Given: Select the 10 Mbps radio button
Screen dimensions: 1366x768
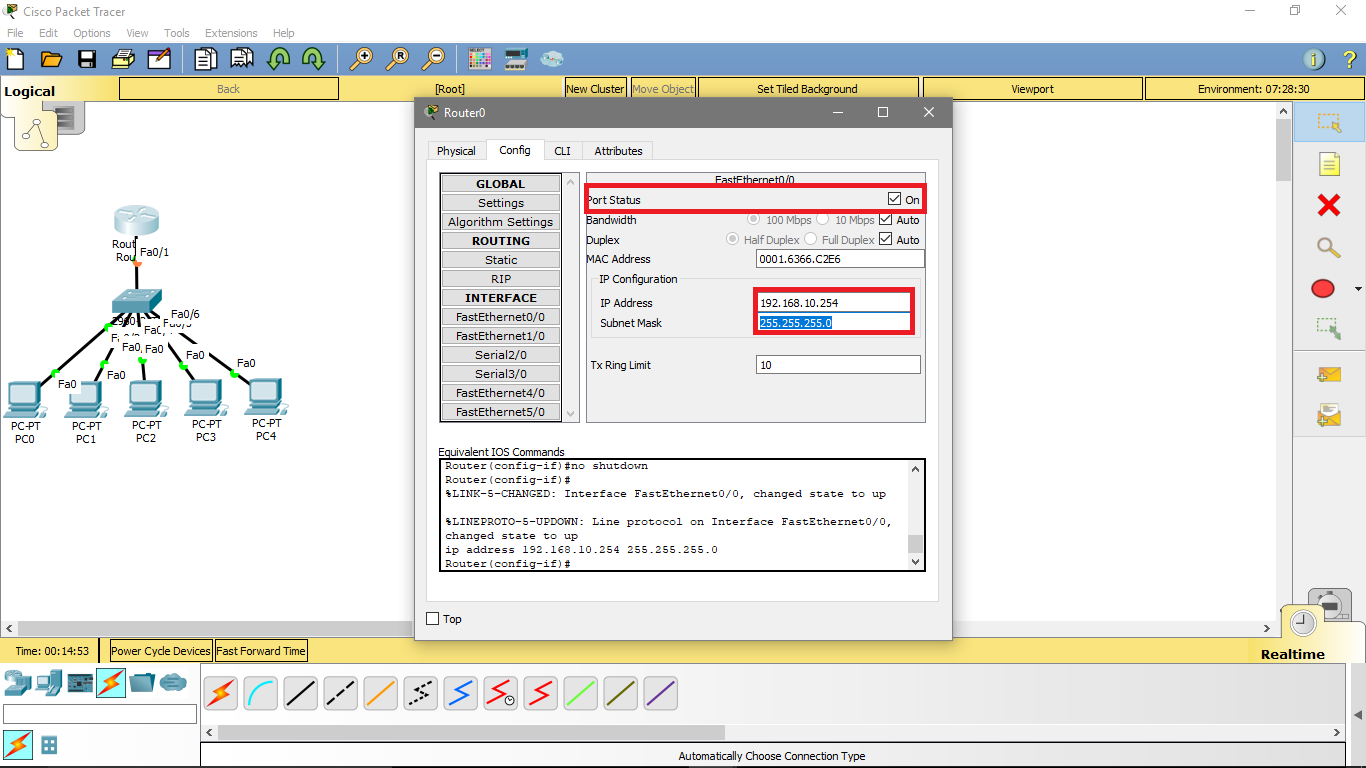Looking at the screenshot, I should pyautogui.click(x=823, y=219).
